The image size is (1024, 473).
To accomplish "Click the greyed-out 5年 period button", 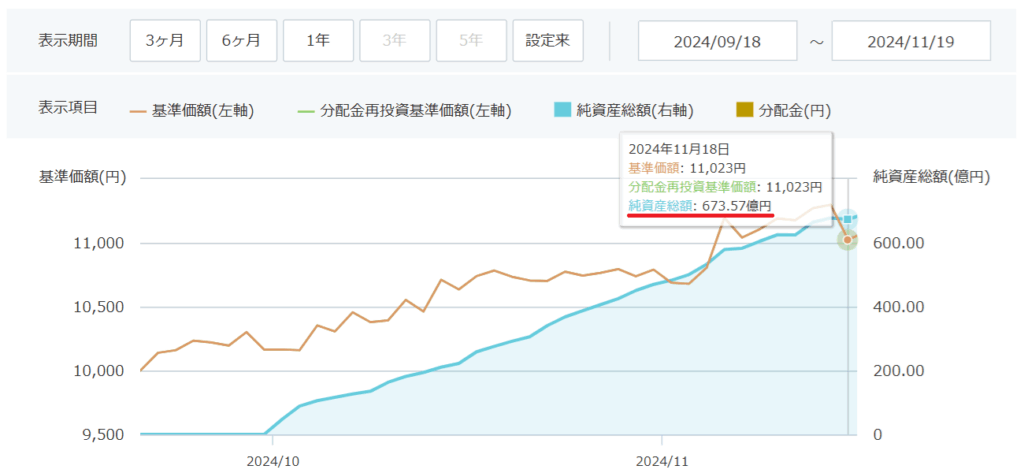I will pos(471,41).
